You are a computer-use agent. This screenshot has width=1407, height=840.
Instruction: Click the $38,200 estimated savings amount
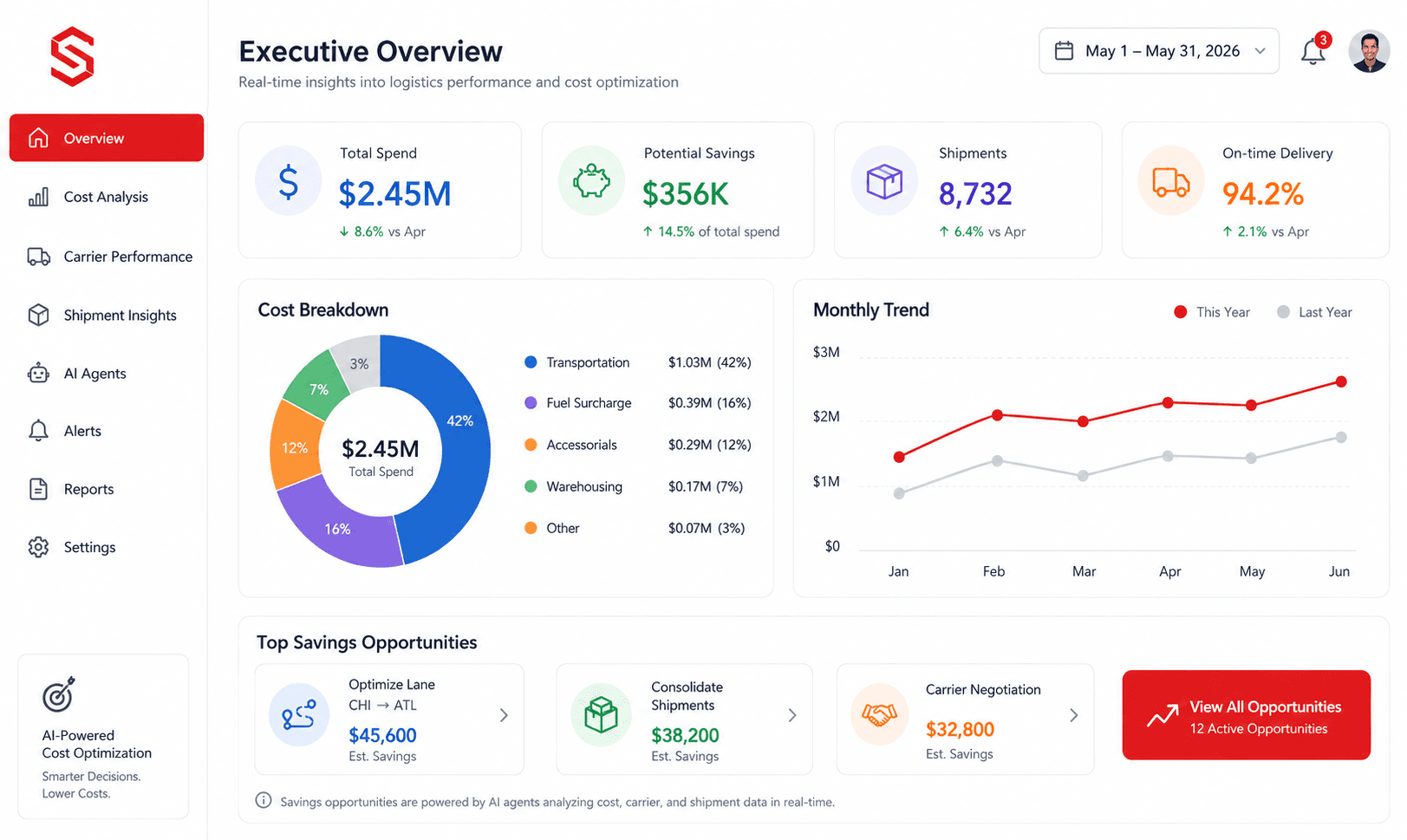(685, 735)
